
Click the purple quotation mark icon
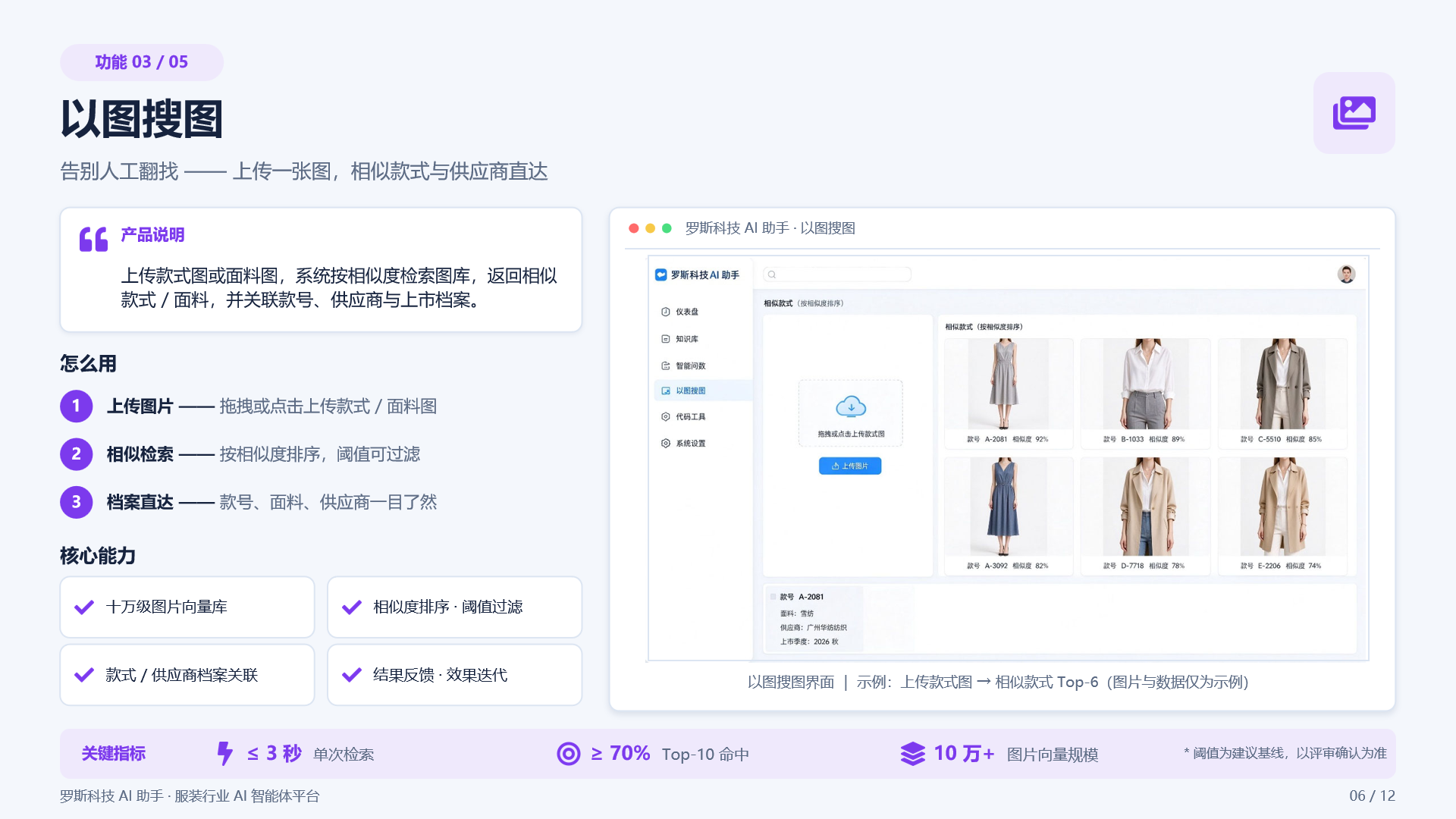94,240
